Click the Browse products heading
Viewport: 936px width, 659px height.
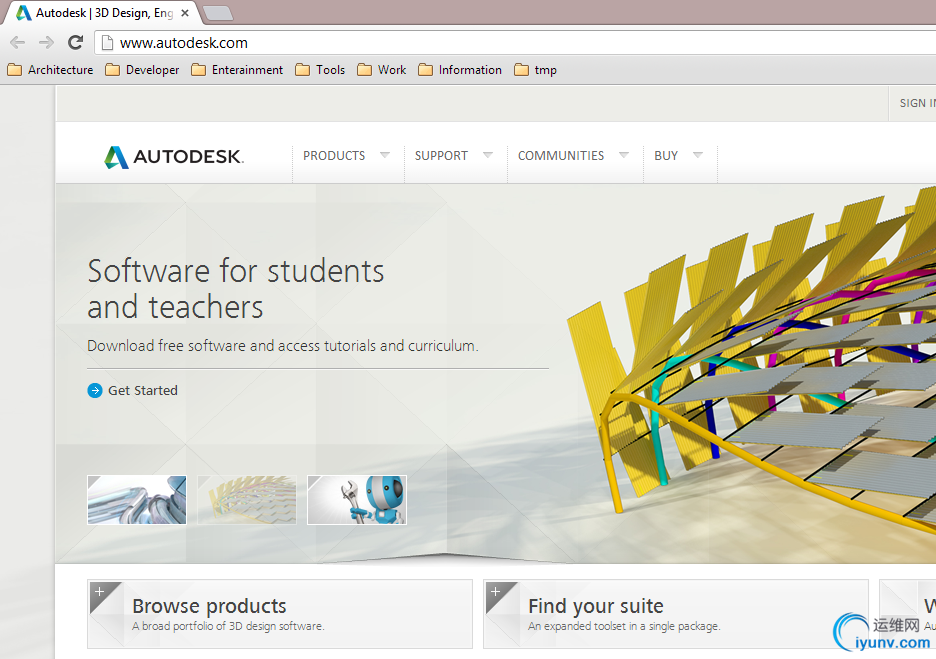pyautogui.click(x=210, y=606)
